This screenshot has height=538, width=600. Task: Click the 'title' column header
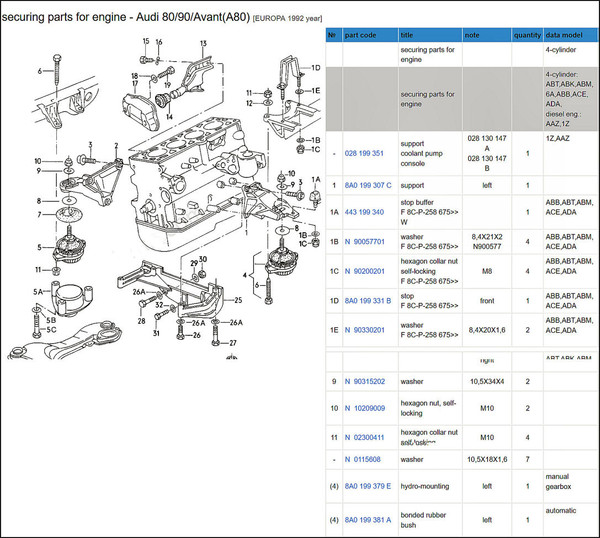pos(410,34)
